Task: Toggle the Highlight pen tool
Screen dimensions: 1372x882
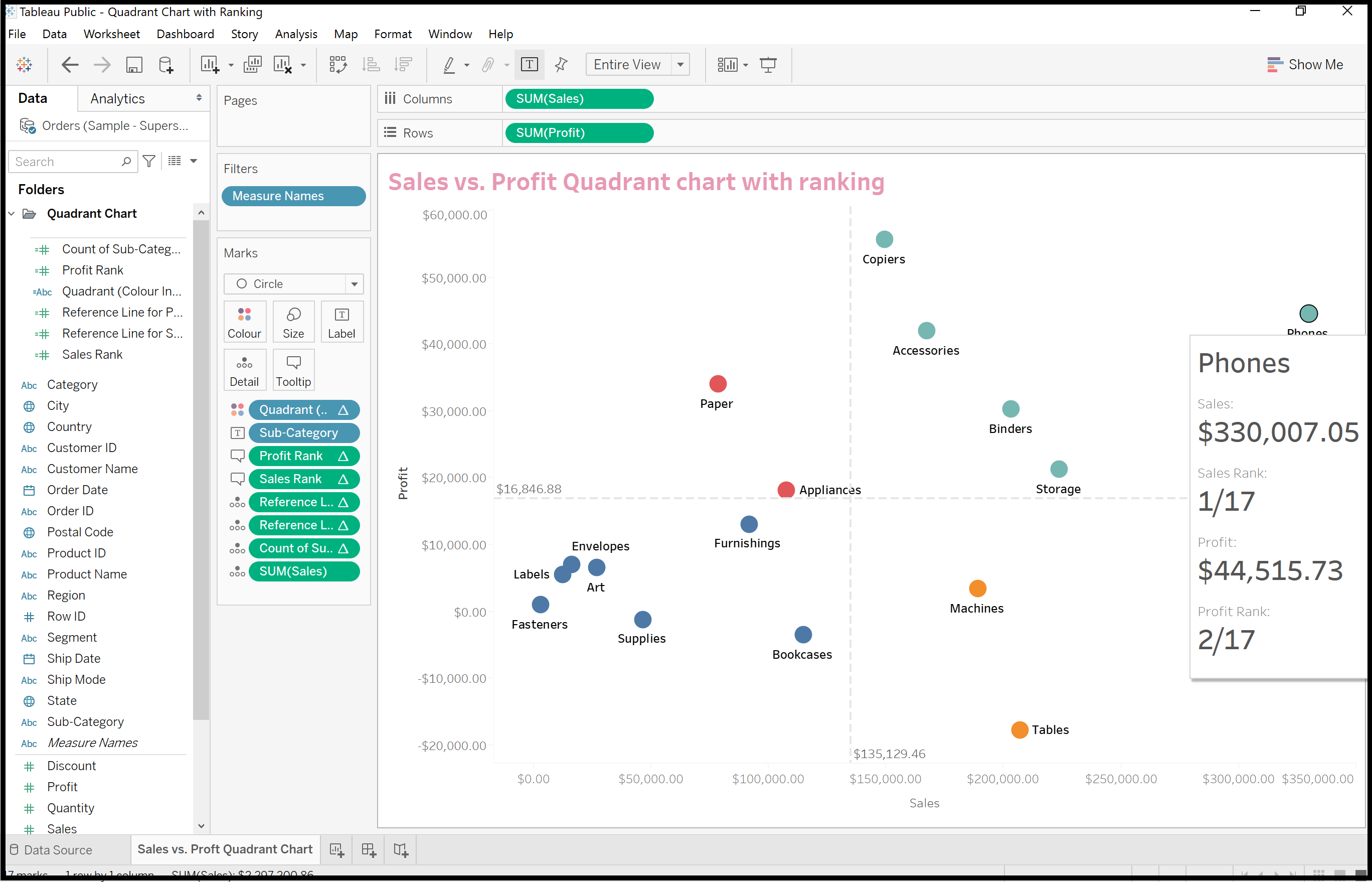Action: click(449, 65)
